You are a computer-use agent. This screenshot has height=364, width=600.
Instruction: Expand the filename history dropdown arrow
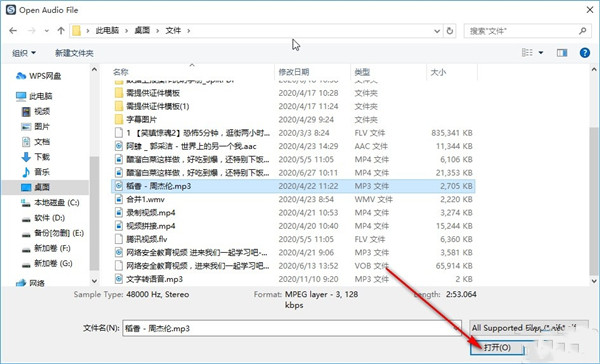456,328
